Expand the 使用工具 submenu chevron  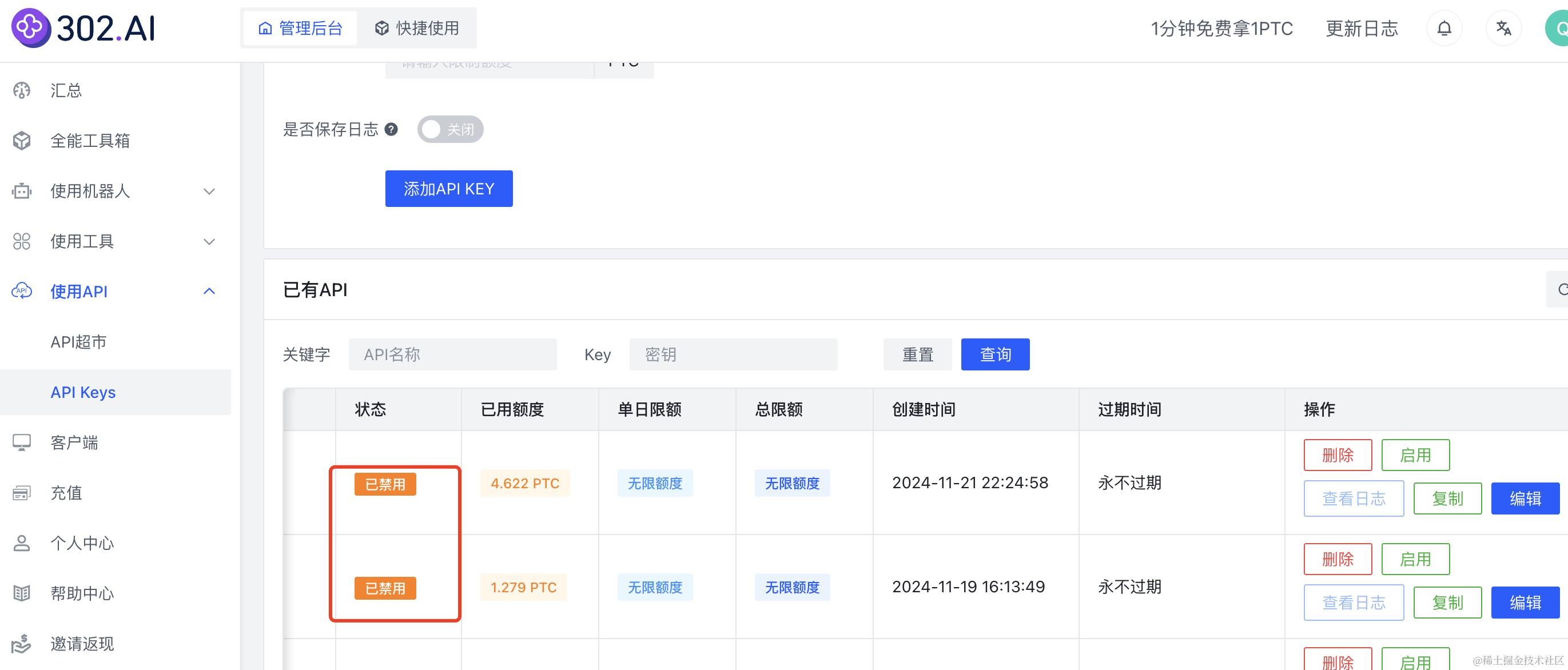(x=209, y=242)
